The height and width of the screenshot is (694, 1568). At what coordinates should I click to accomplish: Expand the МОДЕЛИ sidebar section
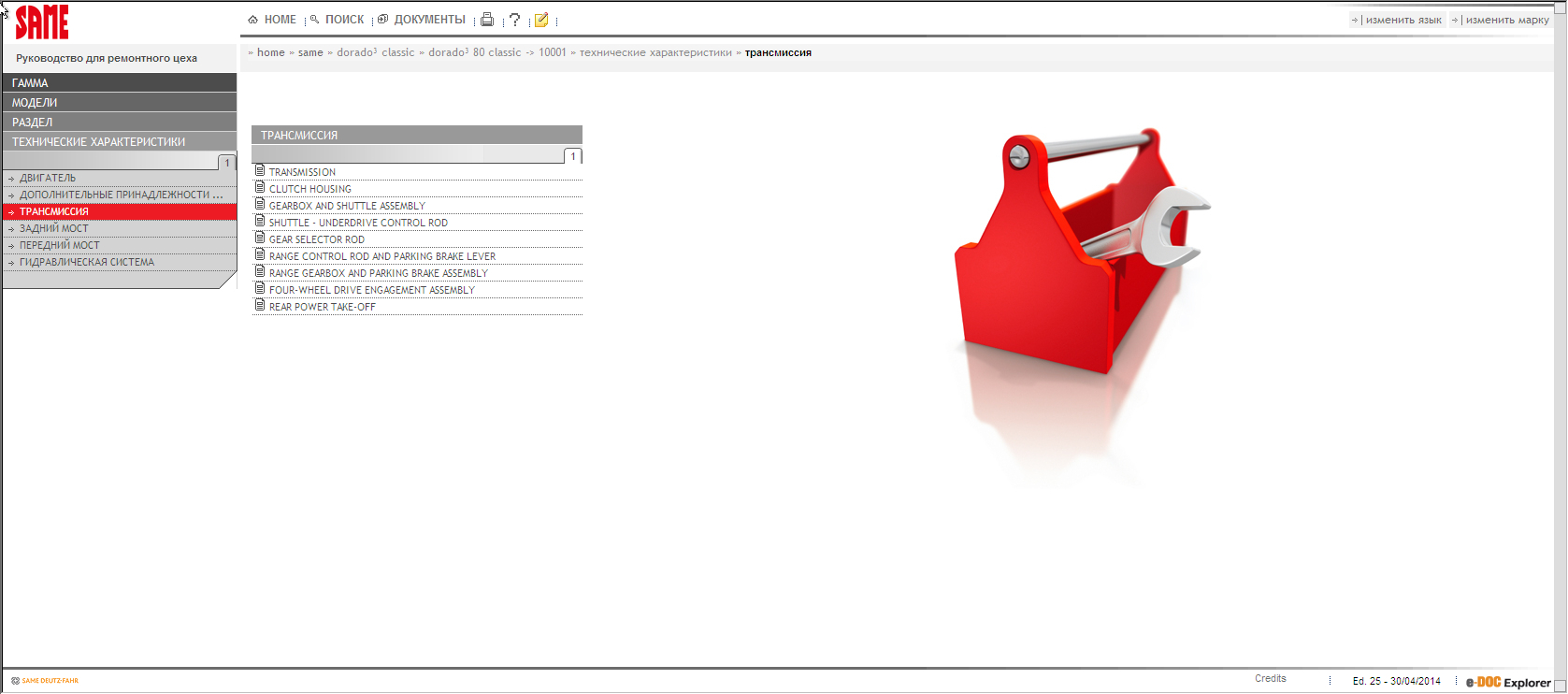click(x=120, y=103)
